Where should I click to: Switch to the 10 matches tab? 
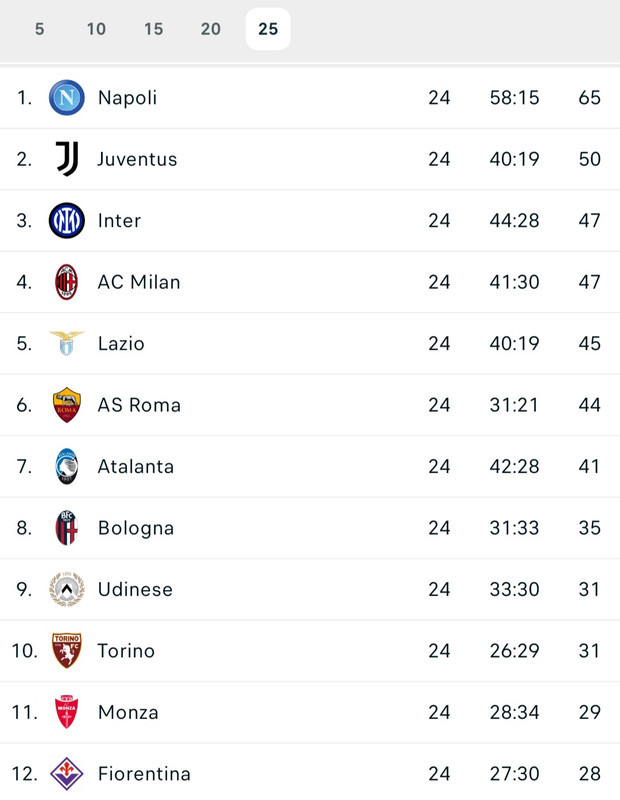click(x=96, y=29)
